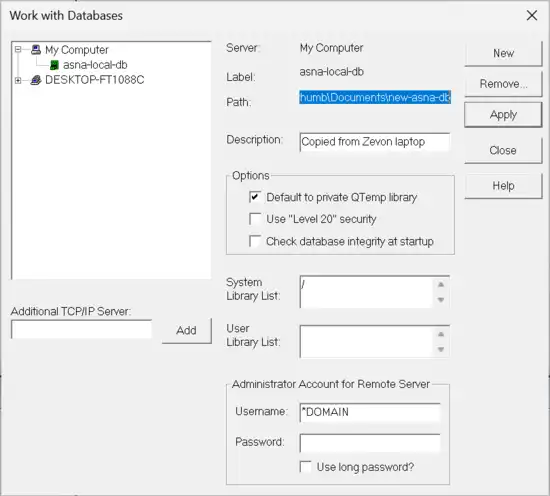Click the Password input field
Screen dimensions: 550x496
tap(370, 443)
